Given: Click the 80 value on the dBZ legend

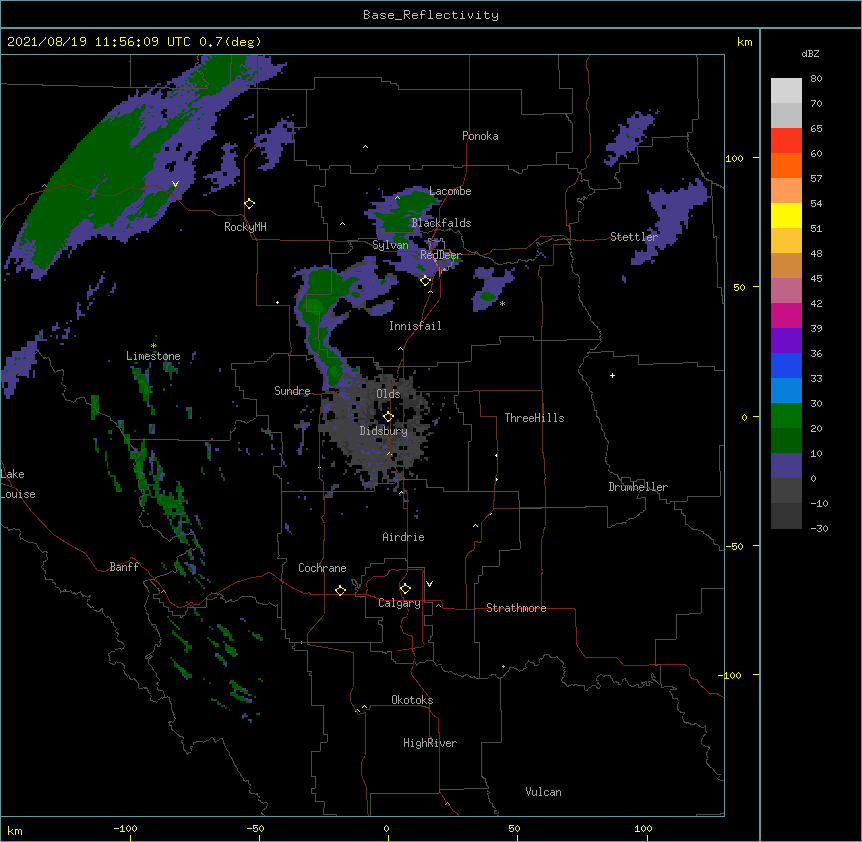Looking at the screenshot, I should [x=816, y=79].
